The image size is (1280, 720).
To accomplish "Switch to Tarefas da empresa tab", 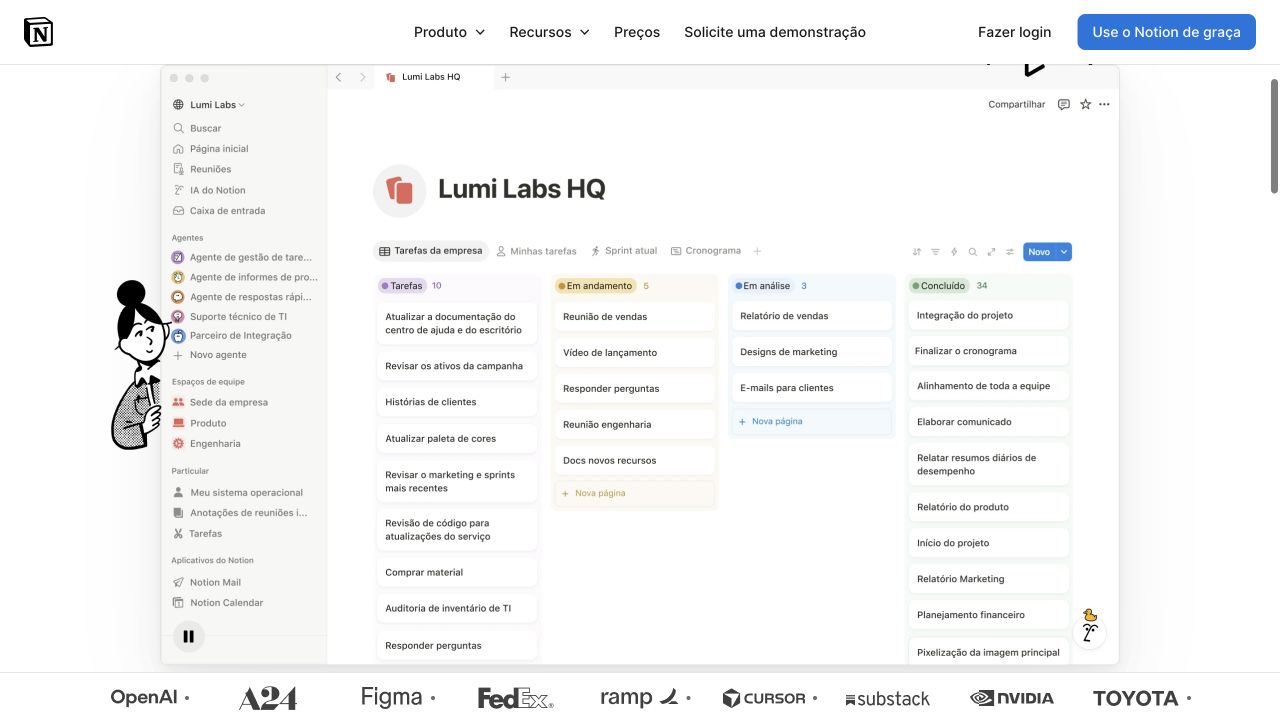I will tap(431, 251).
